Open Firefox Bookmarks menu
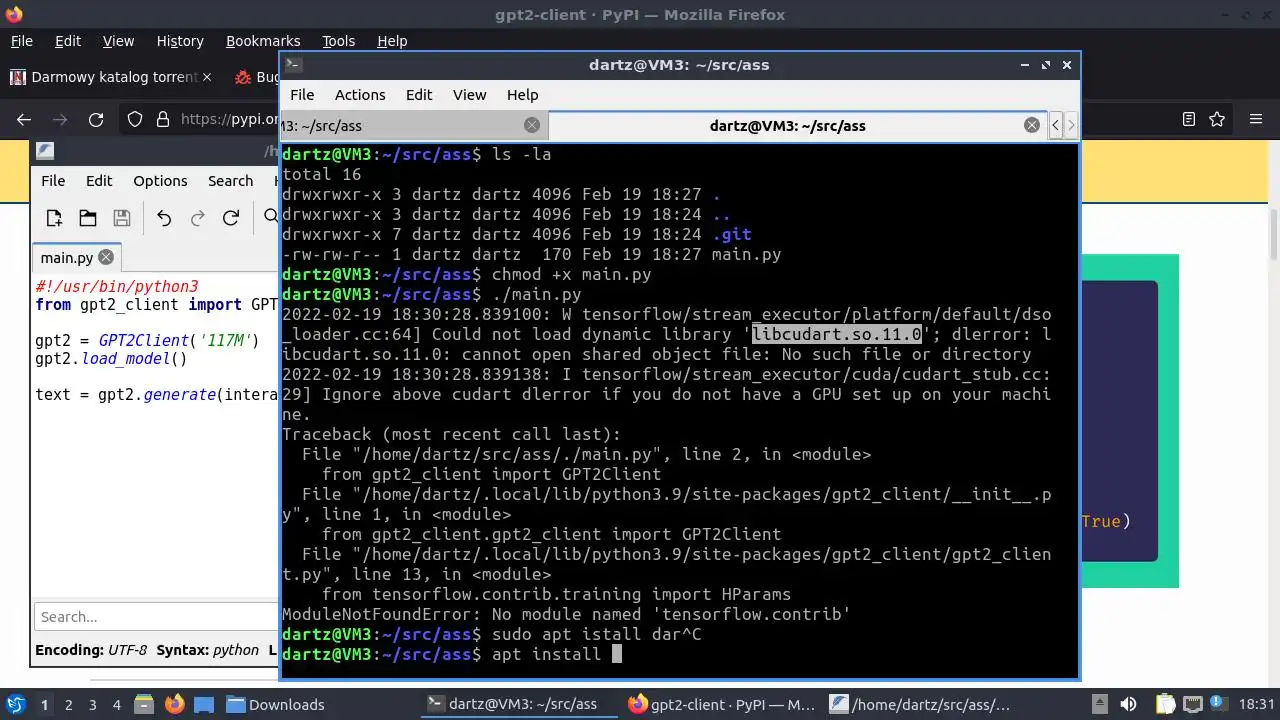Screen dimensions: 1280x720 [x=263, y=41]
